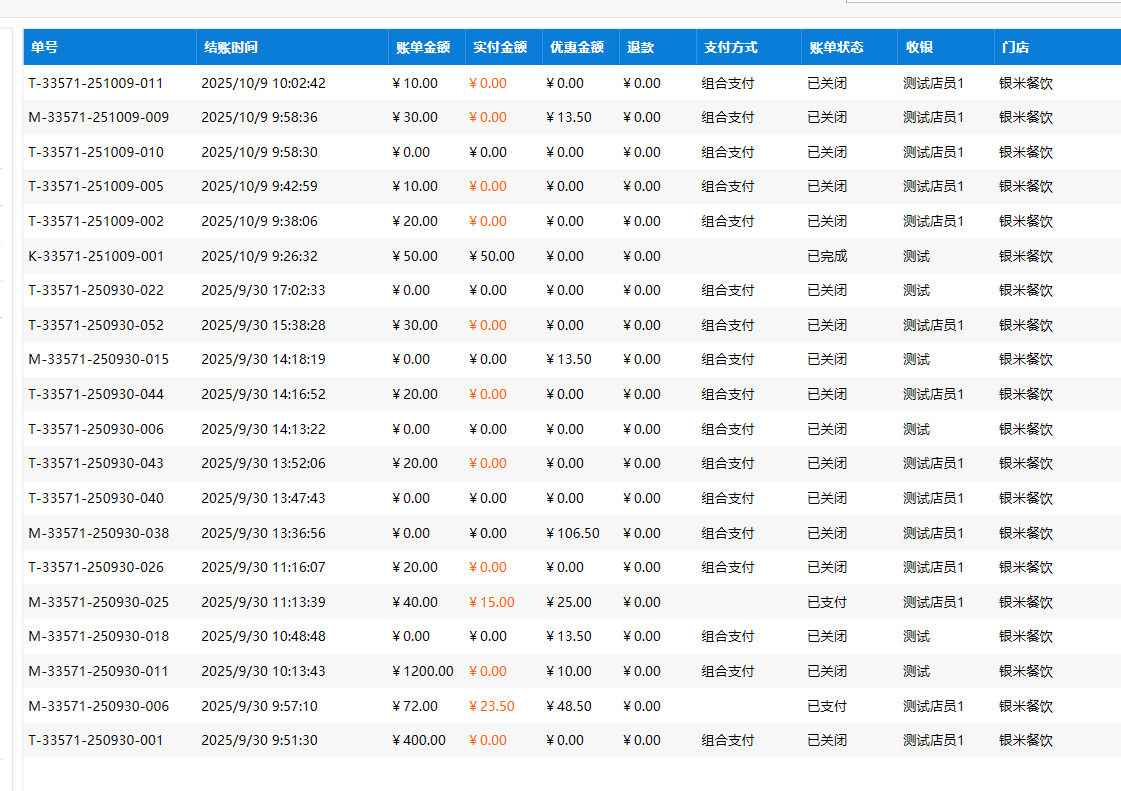Click the 门店 column header

click(1016, 47)
